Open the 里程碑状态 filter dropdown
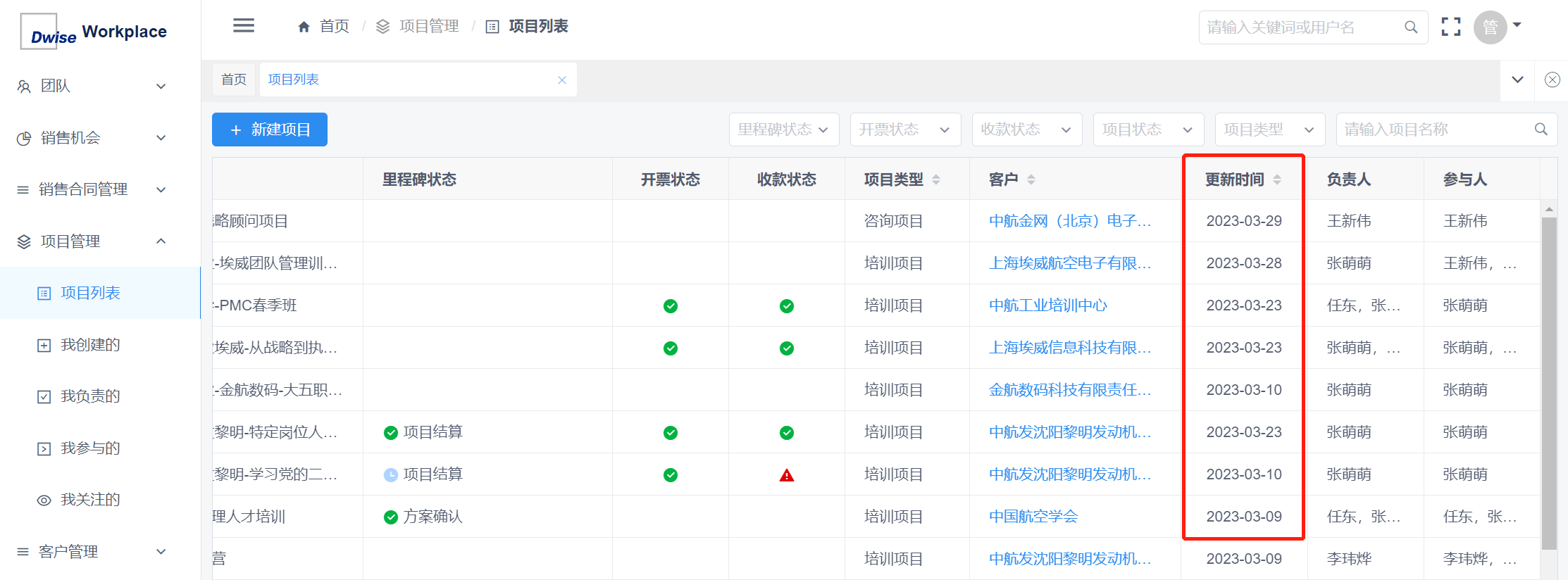 (784, 130)
